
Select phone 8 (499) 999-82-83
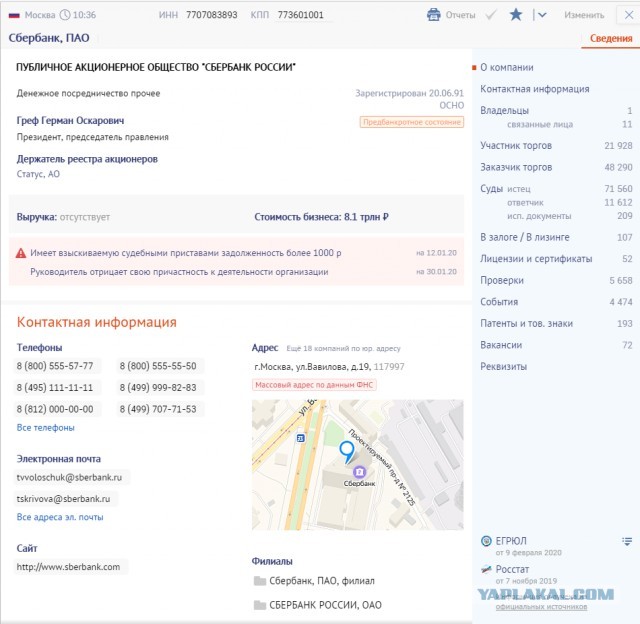[x=158, y=388]
